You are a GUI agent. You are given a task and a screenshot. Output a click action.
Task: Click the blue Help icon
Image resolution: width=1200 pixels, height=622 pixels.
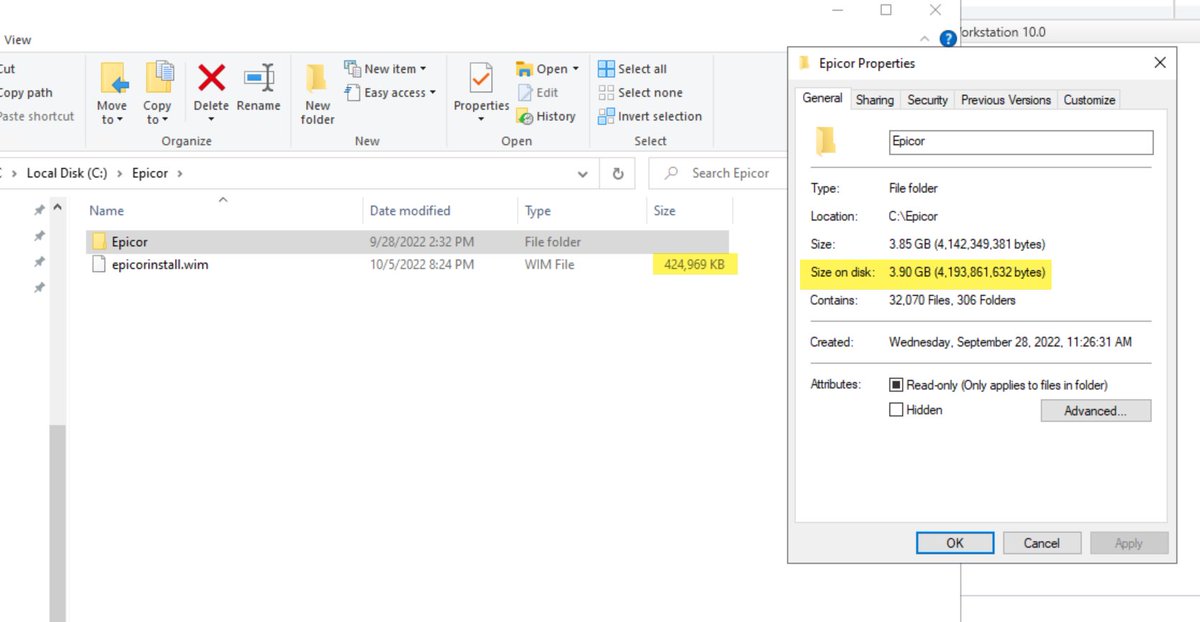pos(948,40)
